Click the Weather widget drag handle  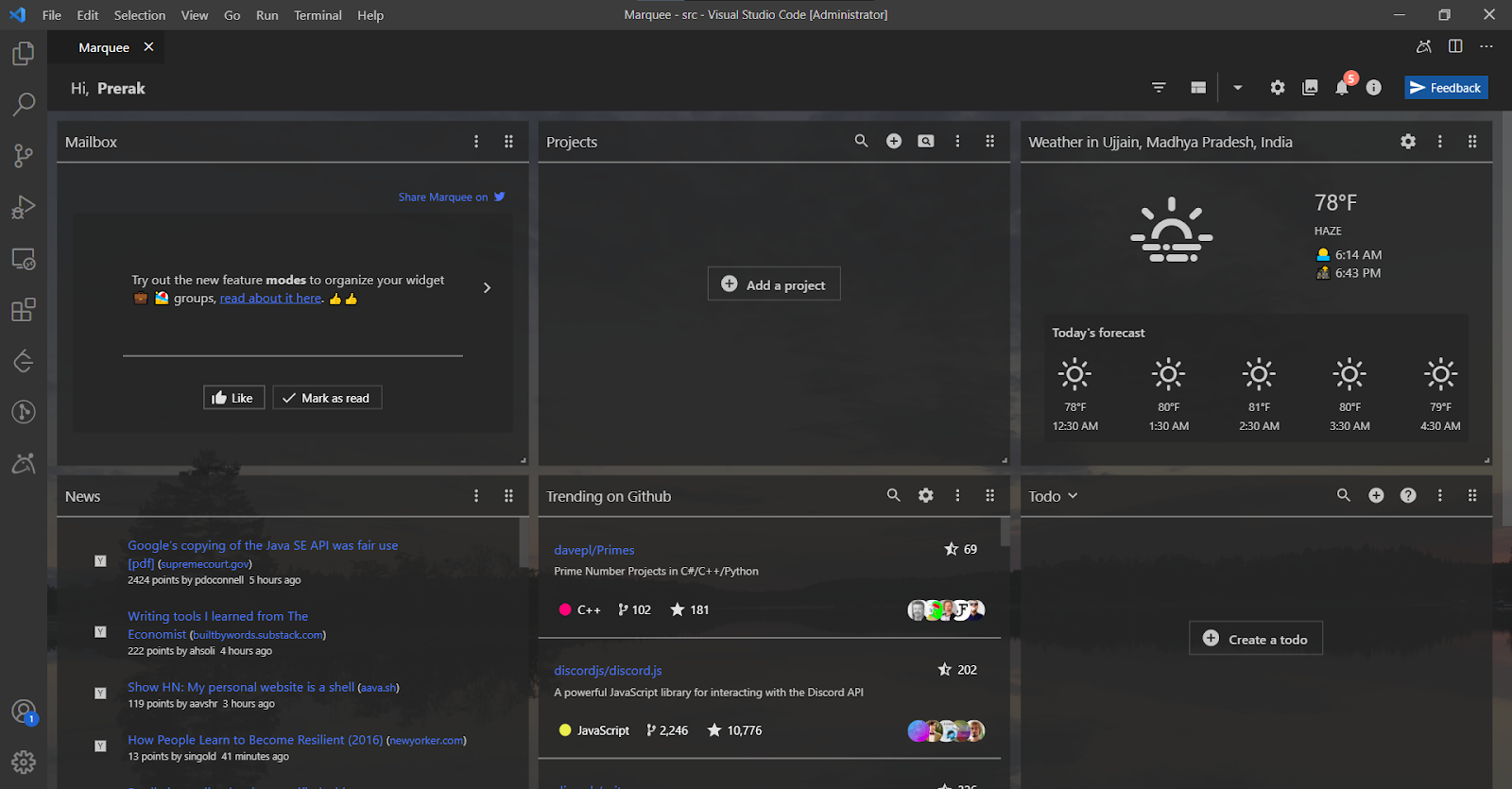click(x=1472, y=141)
